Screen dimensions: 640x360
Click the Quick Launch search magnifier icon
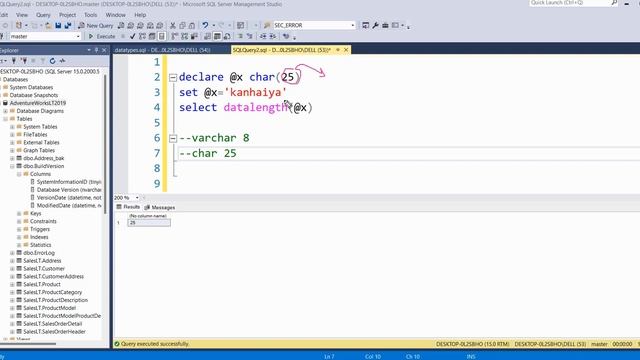(614, 3)
